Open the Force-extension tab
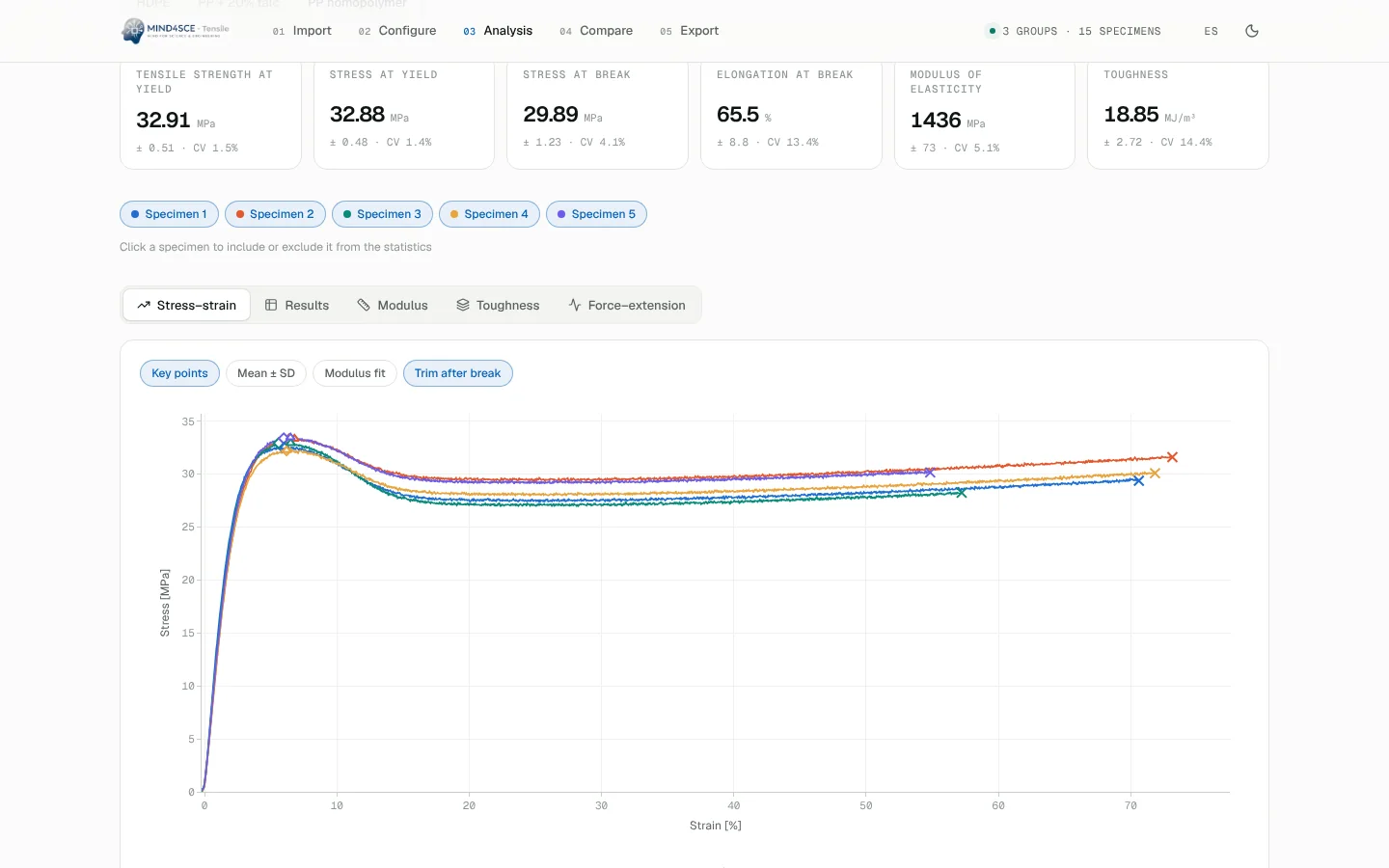 (627, 305)
